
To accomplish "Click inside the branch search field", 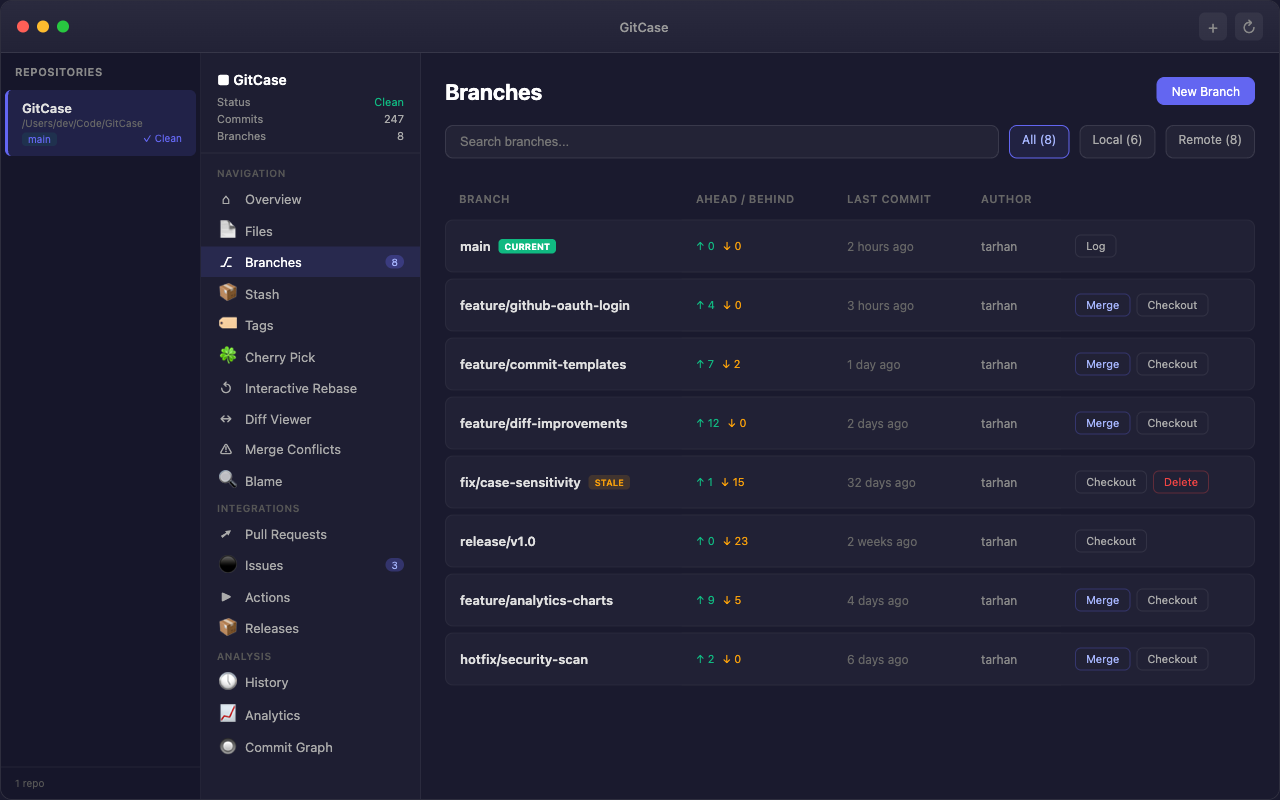I will pos(720,141).
